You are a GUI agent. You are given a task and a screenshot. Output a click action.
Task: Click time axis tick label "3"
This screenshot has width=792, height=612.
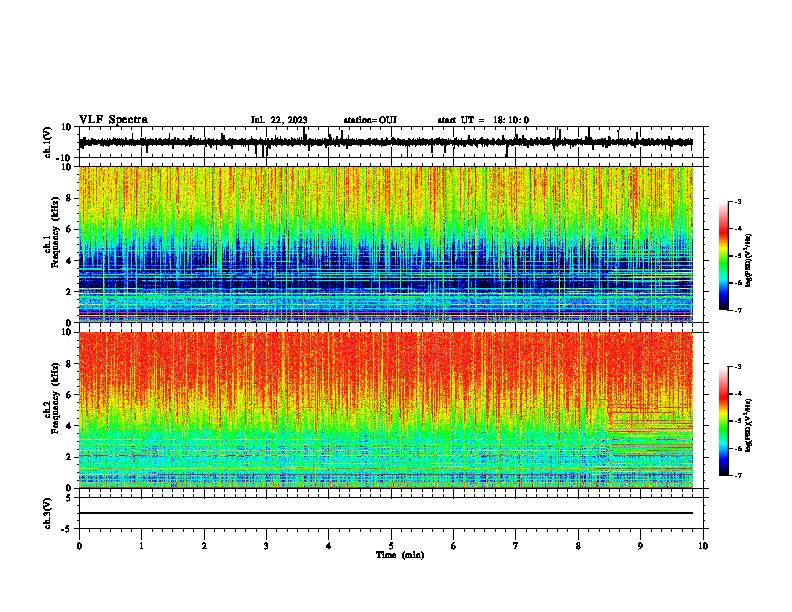tap(266, 546)
